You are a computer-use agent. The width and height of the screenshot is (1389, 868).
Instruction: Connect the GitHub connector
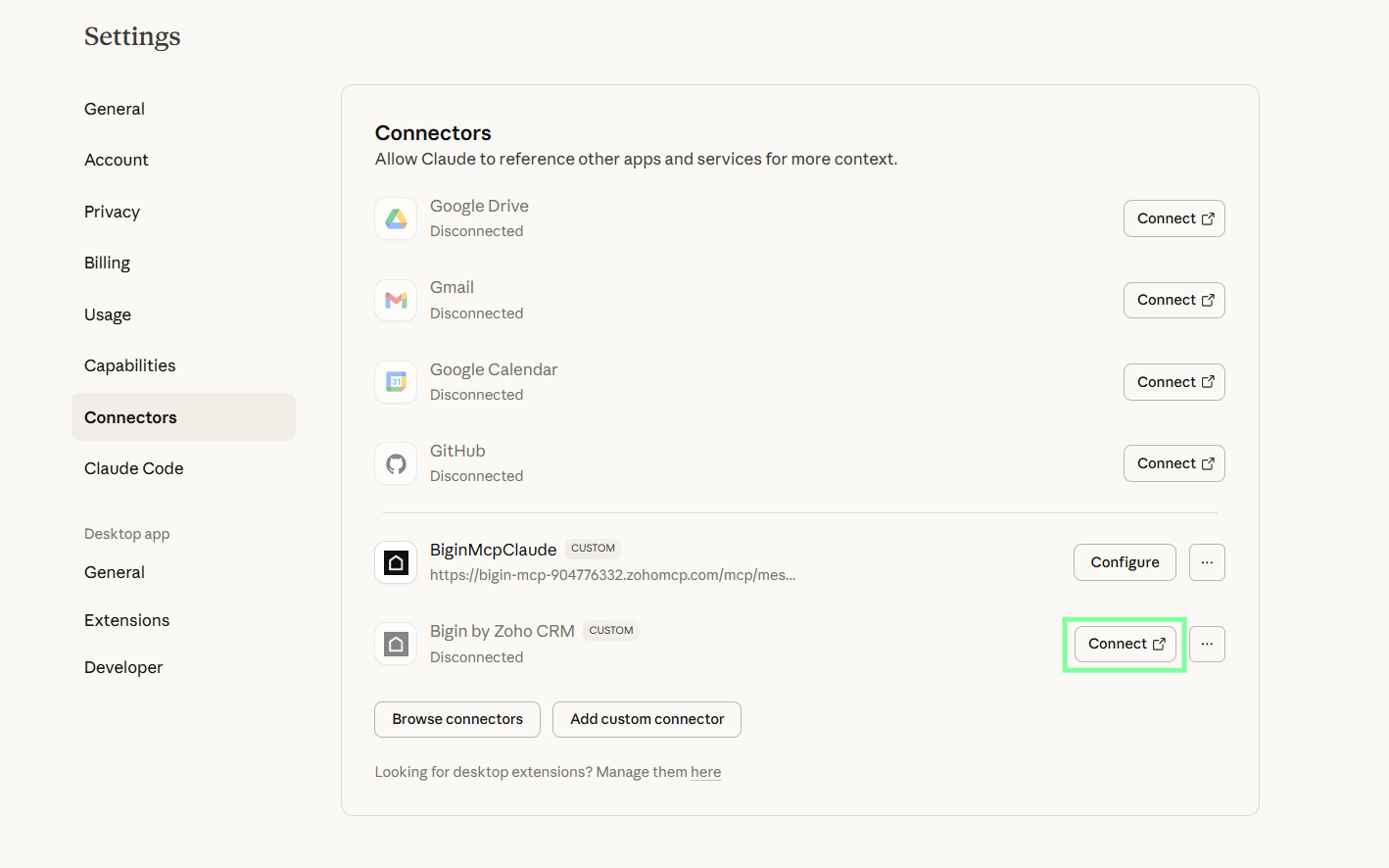(1173, 463)
